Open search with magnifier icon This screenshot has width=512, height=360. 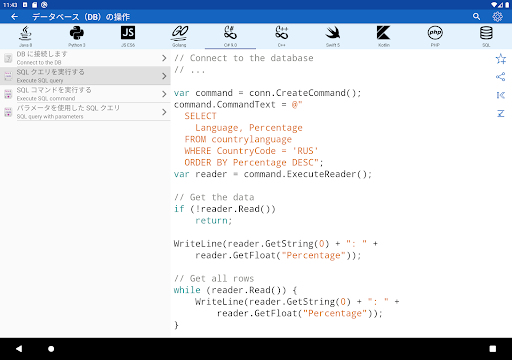[x=476, y=16]
